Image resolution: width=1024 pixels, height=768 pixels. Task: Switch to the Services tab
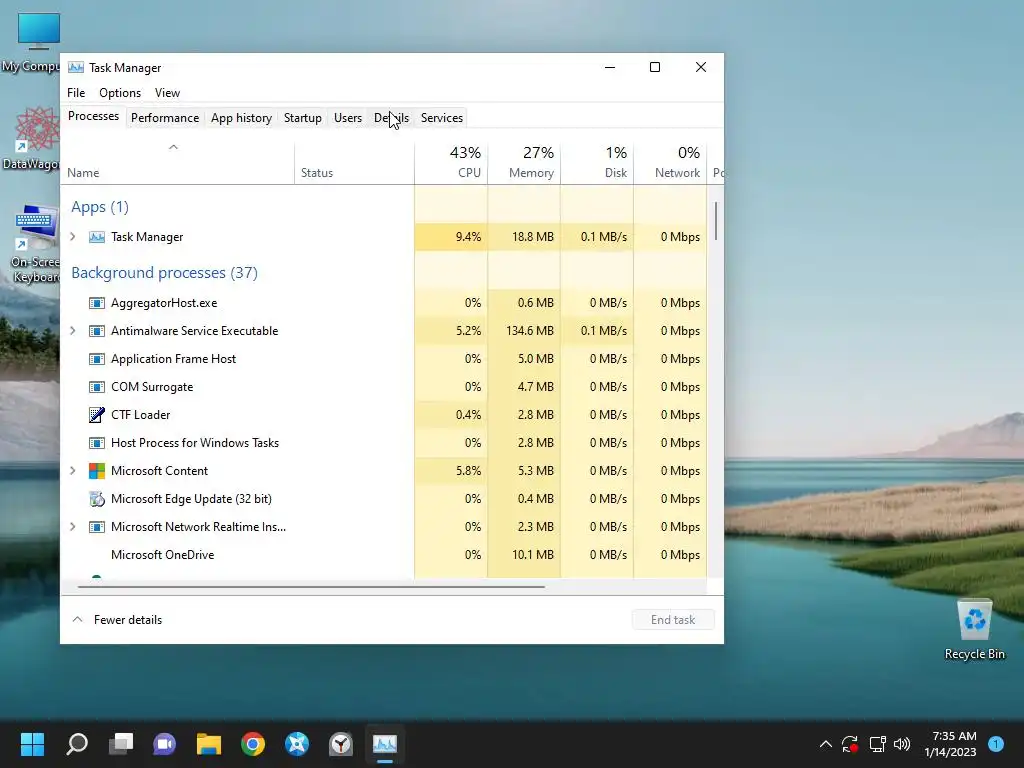(441, 118)
